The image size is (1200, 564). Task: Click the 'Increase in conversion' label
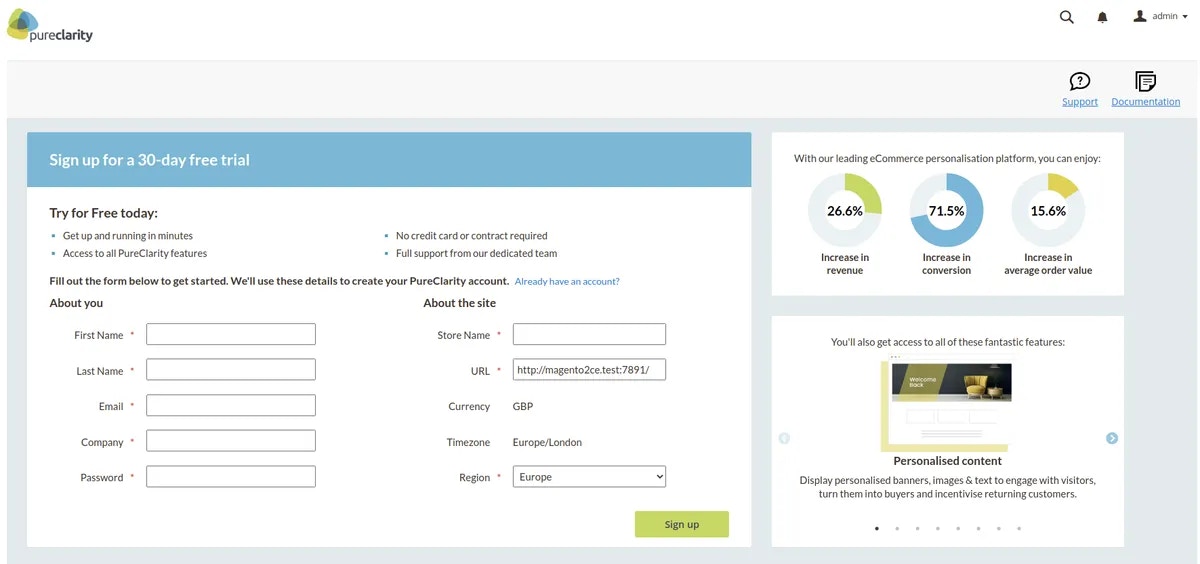tap(947, 264)
